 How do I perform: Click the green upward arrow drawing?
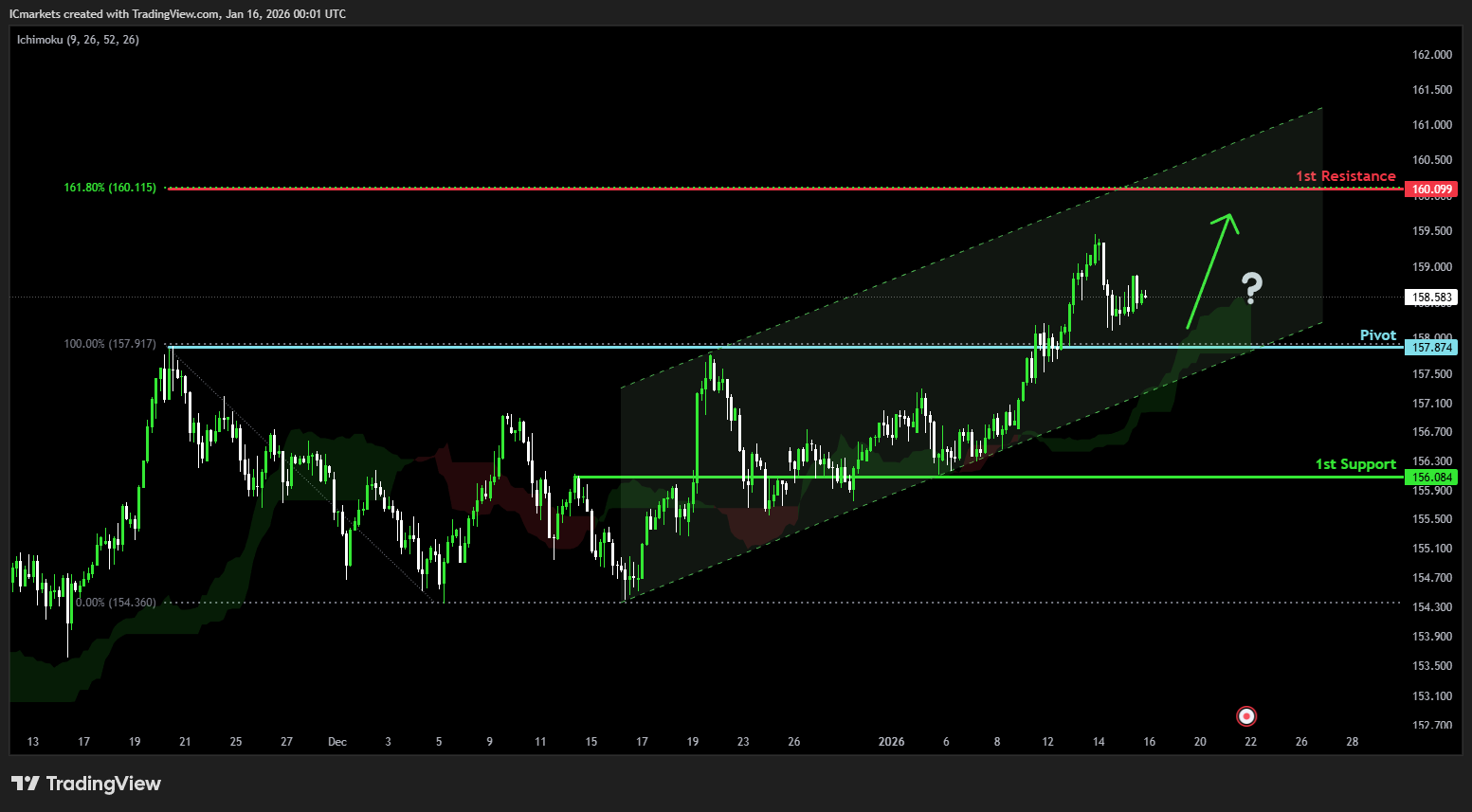coord(1210,270)
